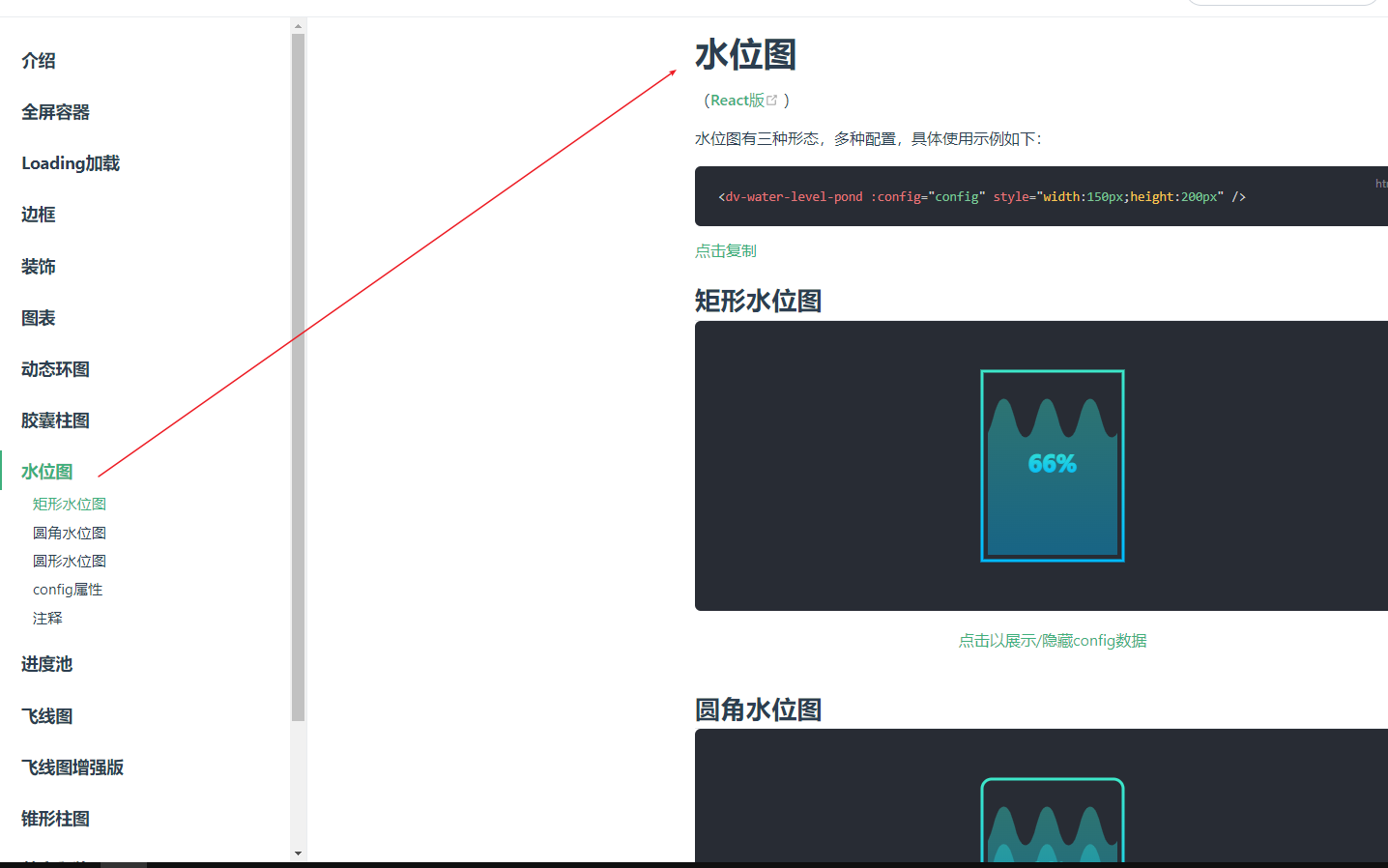Viewport: 1388px width, 868px height.
Task: Click the sidebar vertical scrollbar thumb
Action: tap(298, 377)
